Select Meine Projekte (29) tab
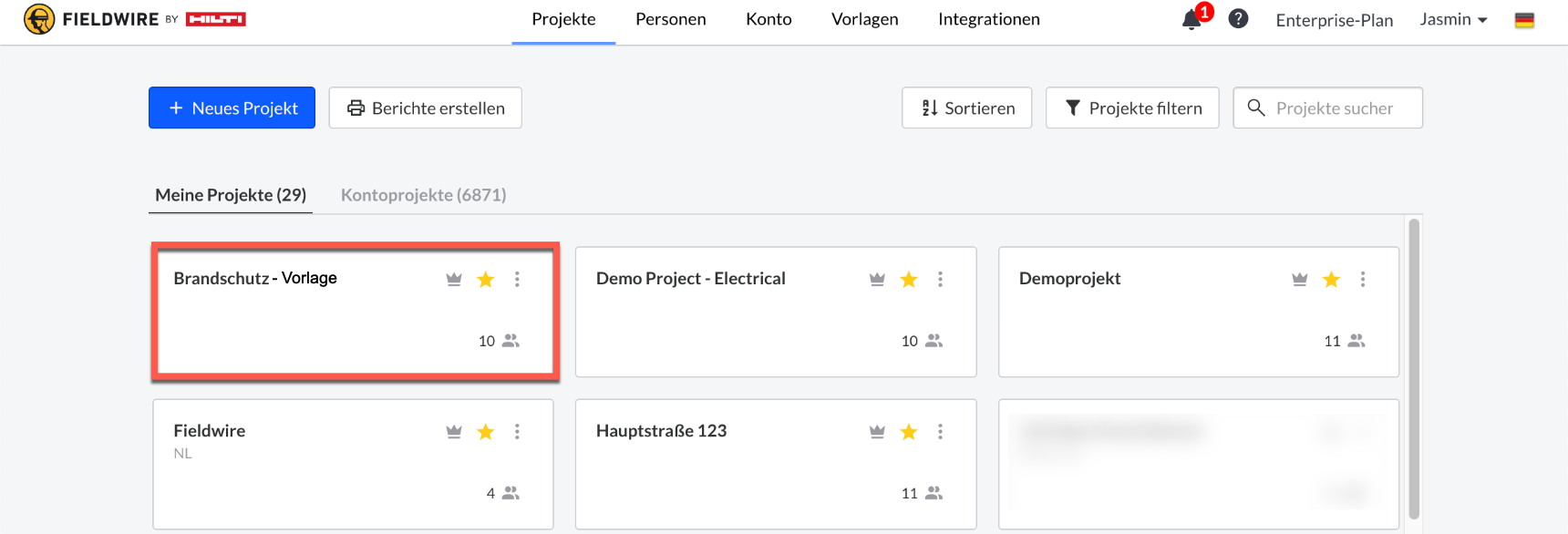This screenshot has width=1568, height=534. point(231,195)
